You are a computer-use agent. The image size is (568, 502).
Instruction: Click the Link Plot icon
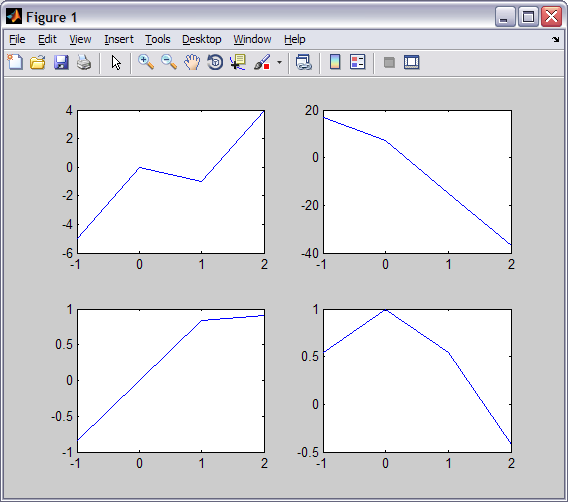pos(304,62)
